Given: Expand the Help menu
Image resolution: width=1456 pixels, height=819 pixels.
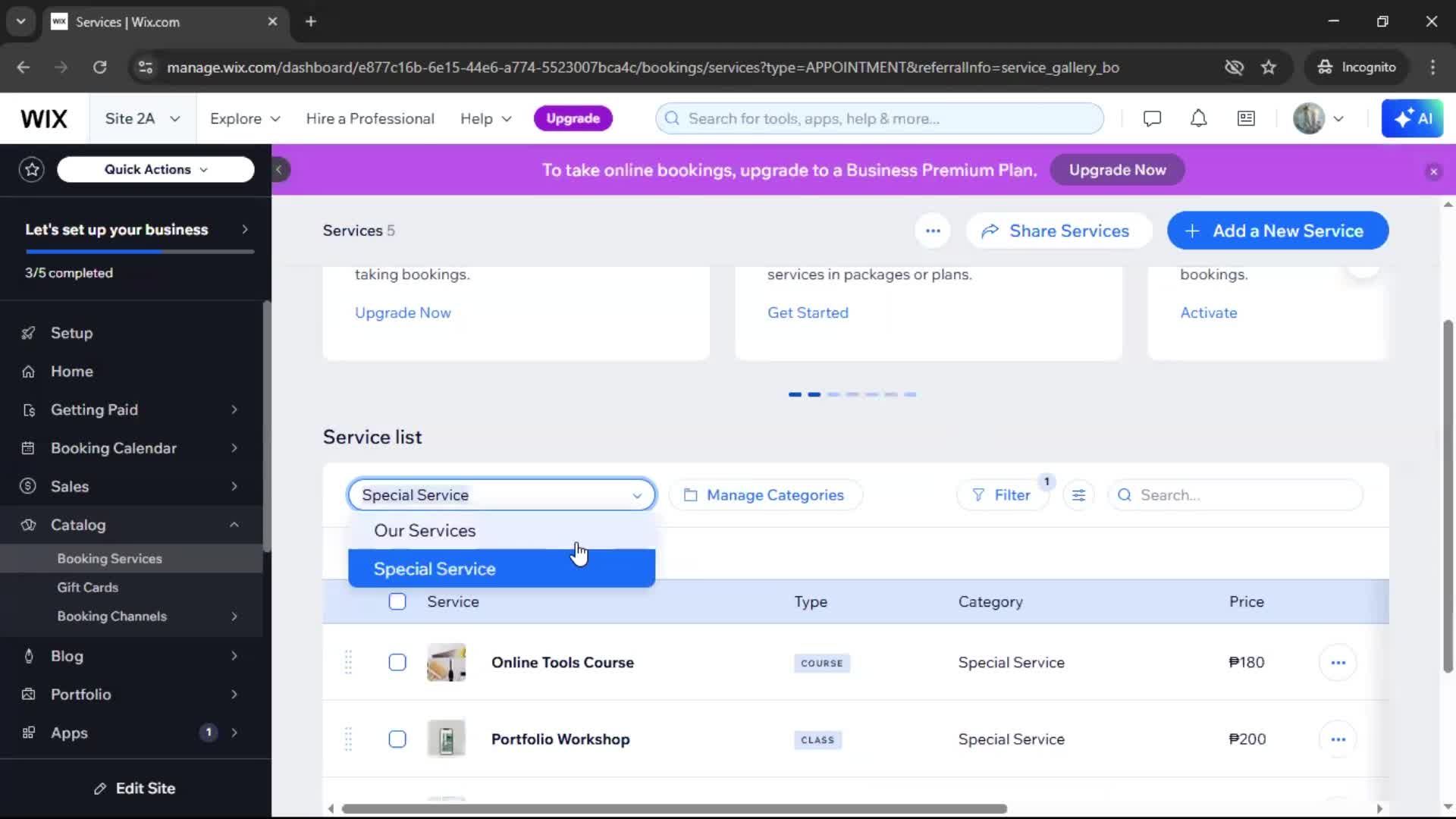Looking at the screenshot, I should (x=486, y=118).
